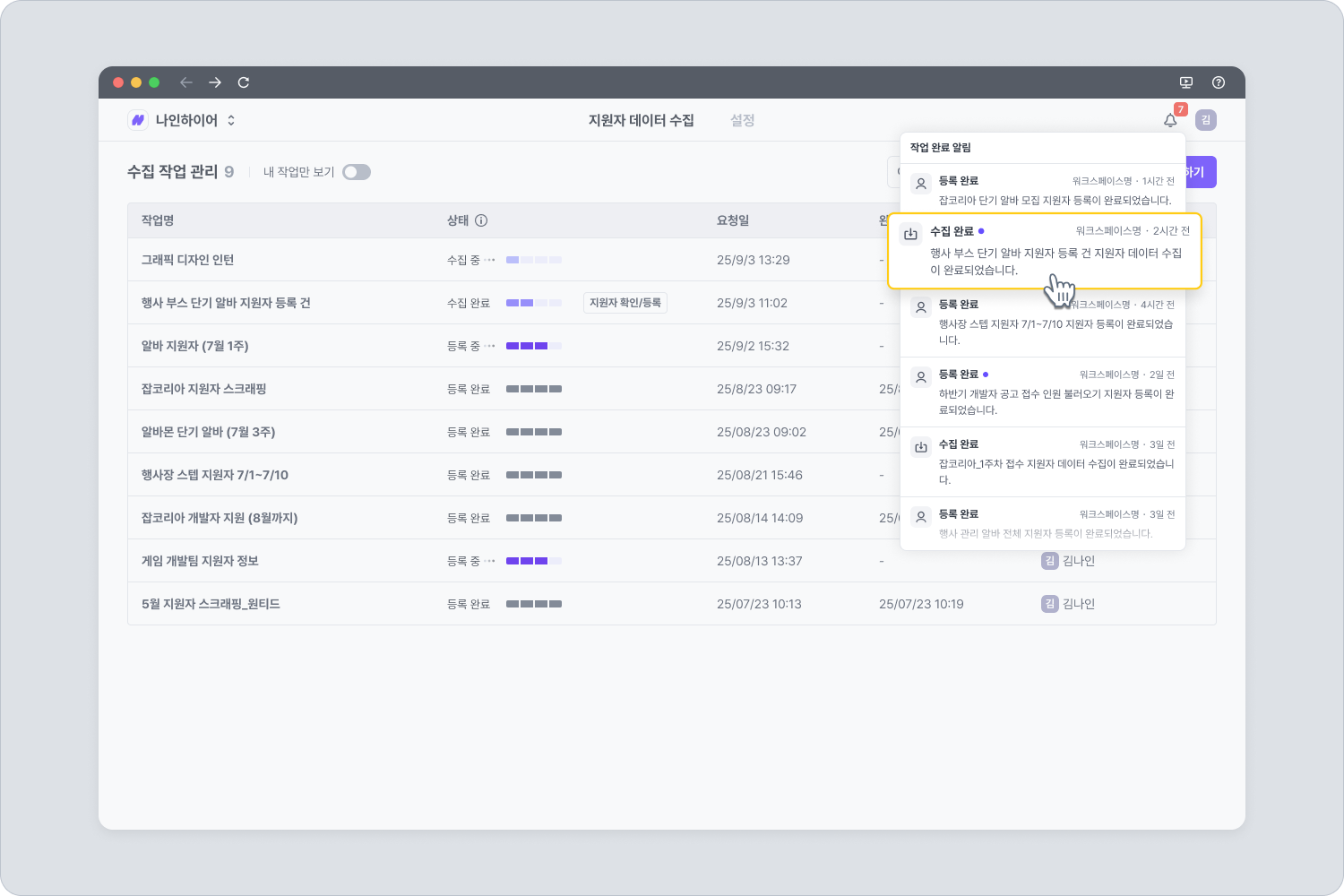Click 김 avatar in 게임 개발팀 지원자 정보 row
The image size is (1344, 896).
coord(1050,561)
